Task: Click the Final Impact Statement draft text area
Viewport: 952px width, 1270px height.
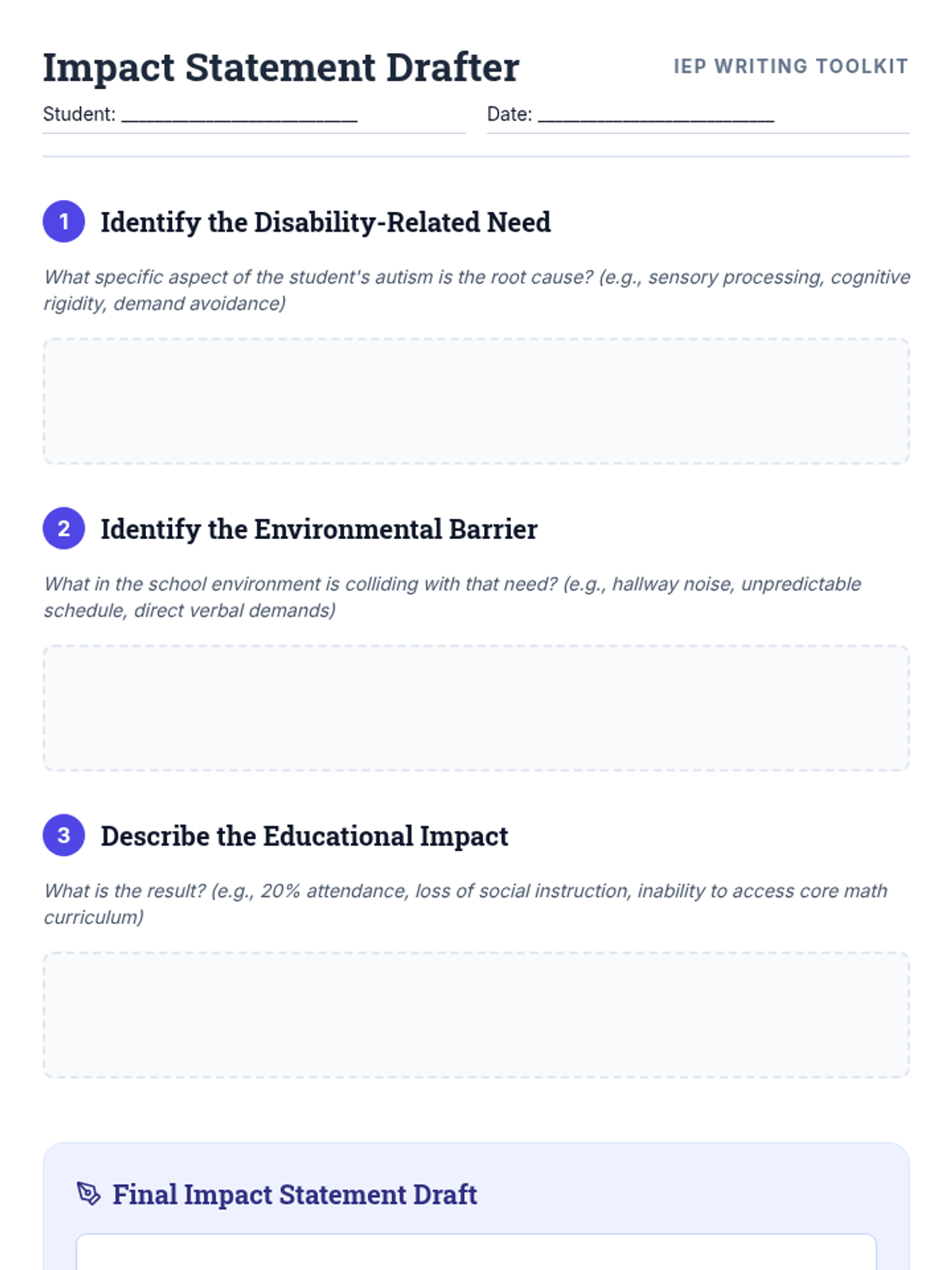Action: point(476,1252)
